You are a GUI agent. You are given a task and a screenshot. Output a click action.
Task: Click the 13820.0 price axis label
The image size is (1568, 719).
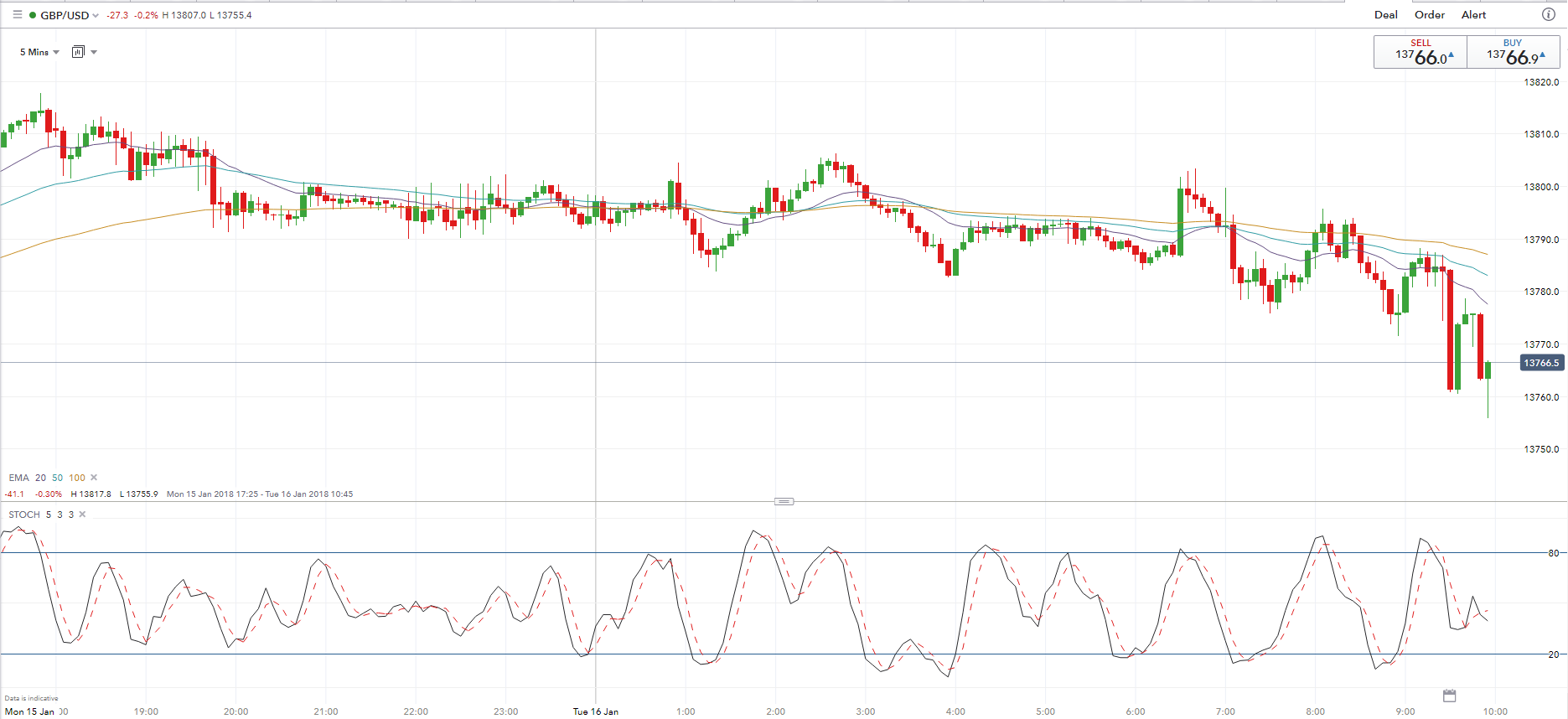tap(1541, 82)
